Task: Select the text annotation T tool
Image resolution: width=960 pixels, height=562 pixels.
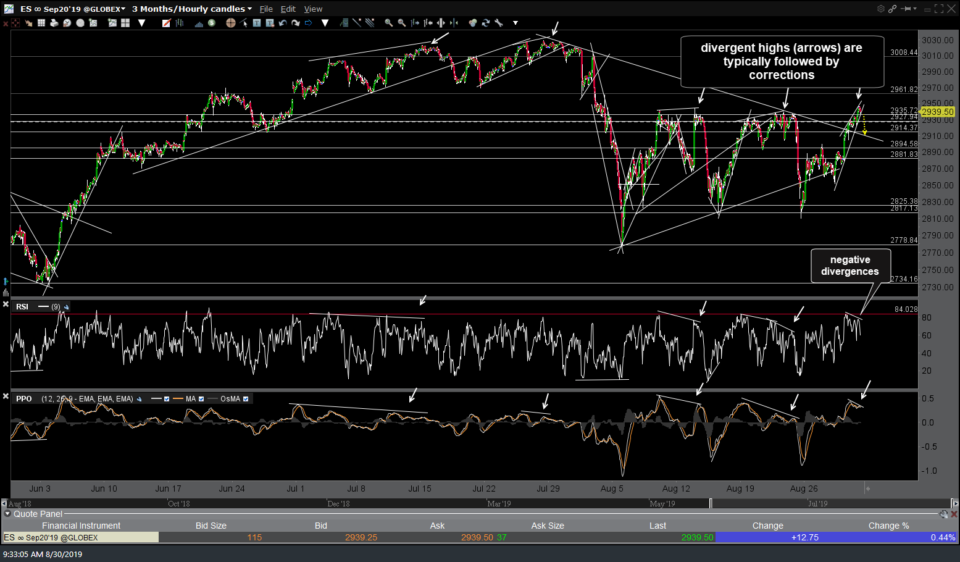Action: (x=257, y=23)
